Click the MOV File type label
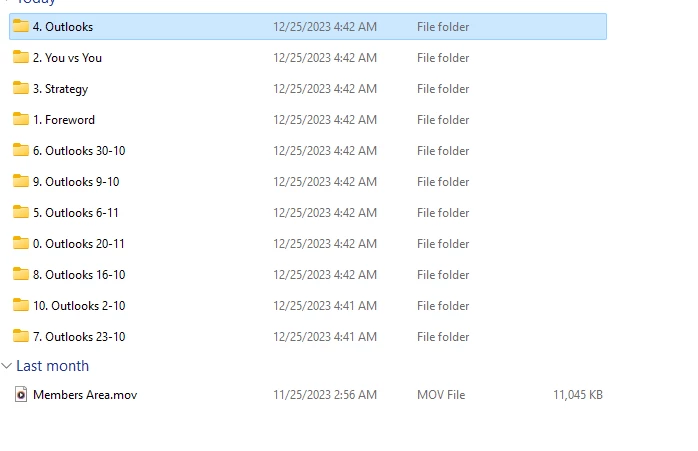The image size is (698, 451). 441,395
